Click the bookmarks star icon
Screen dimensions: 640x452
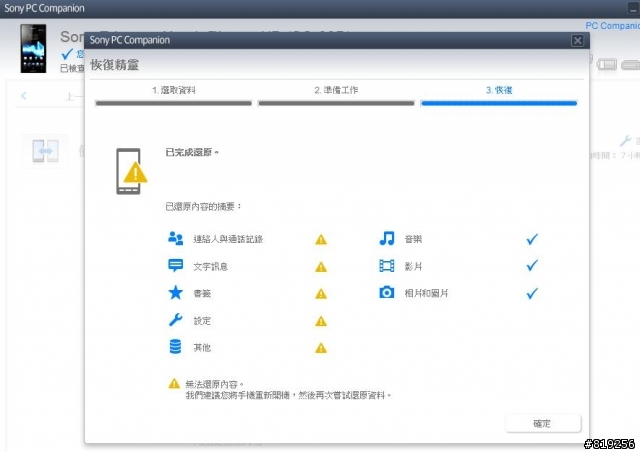(x=176, y=293)
